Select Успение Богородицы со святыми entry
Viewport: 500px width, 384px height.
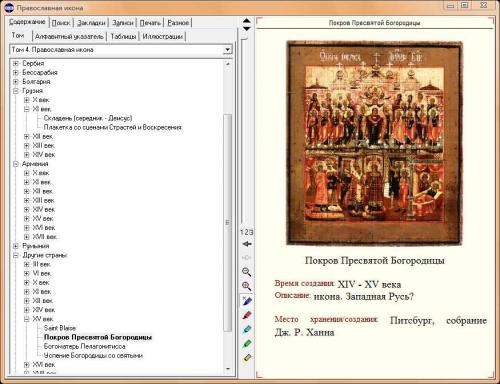coord(93,356)
